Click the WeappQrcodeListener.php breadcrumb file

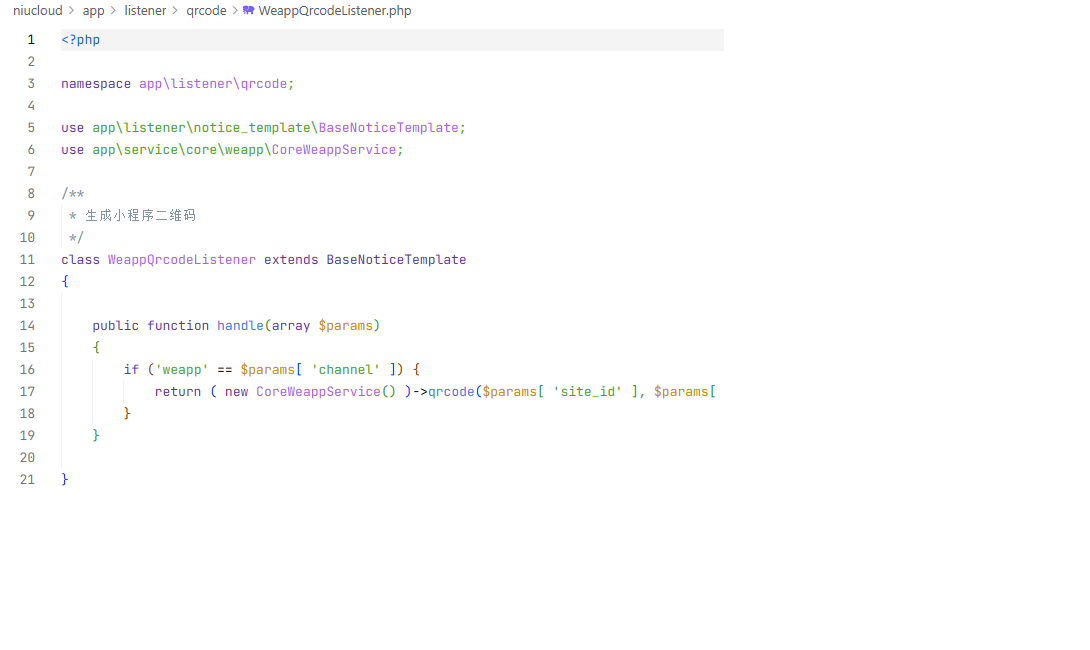tap(335, 10)
